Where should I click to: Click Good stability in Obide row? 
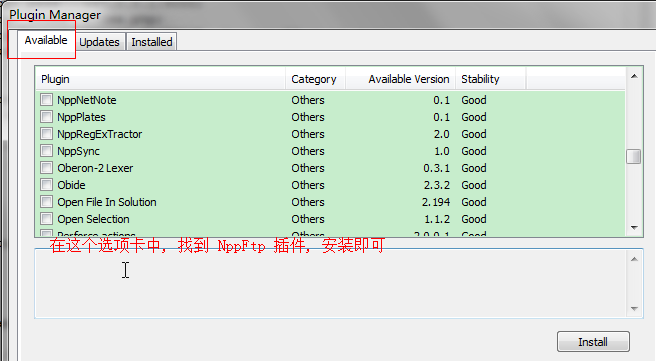coord(474,185)
